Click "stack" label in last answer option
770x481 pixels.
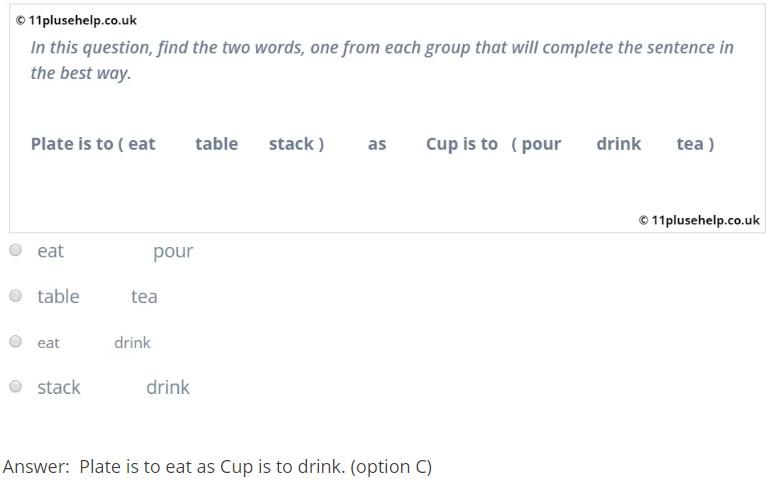(59, 387)
